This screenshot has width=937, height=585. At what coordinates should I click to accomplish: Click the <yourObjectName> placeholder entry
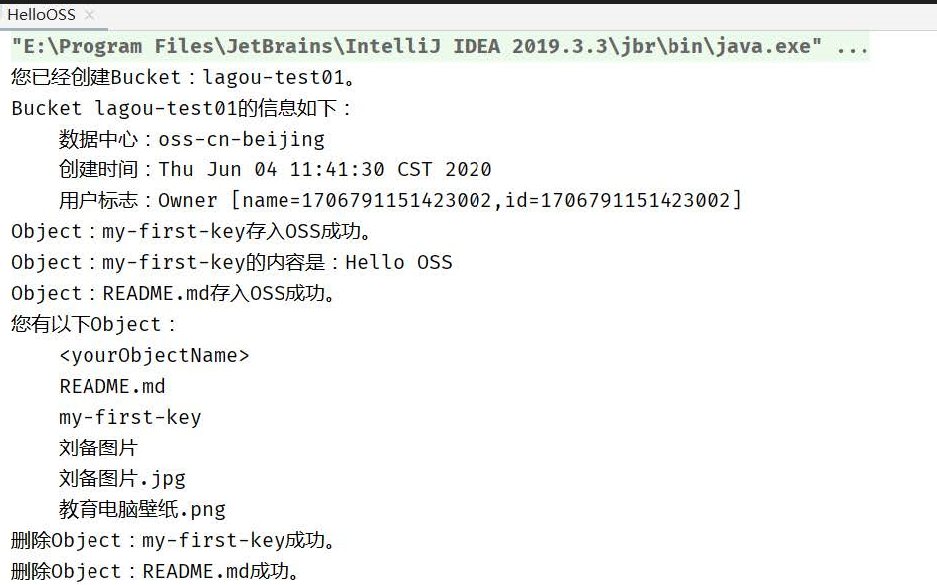(x=155, y=354)
